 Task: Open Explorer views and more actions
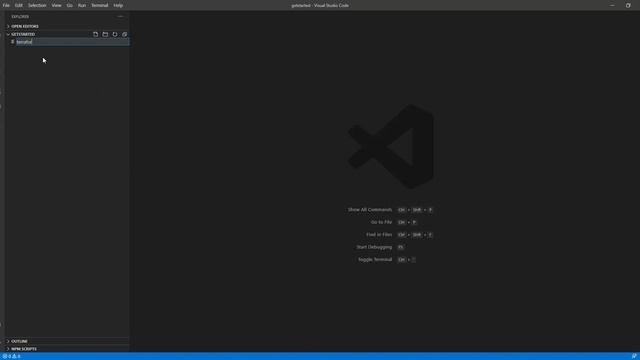[x=120, y=17]
